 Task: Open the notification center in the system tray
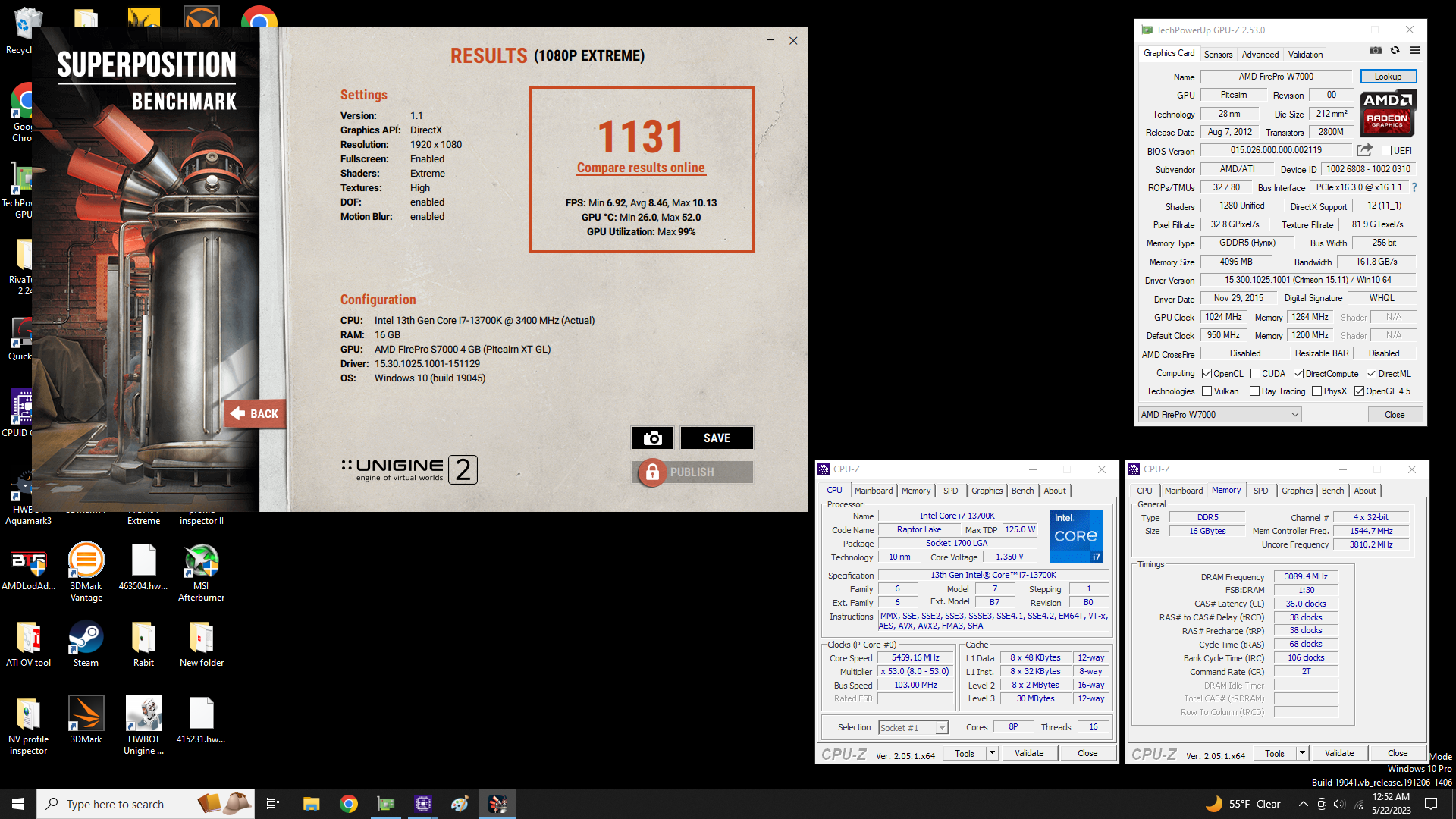(1432, 804)
